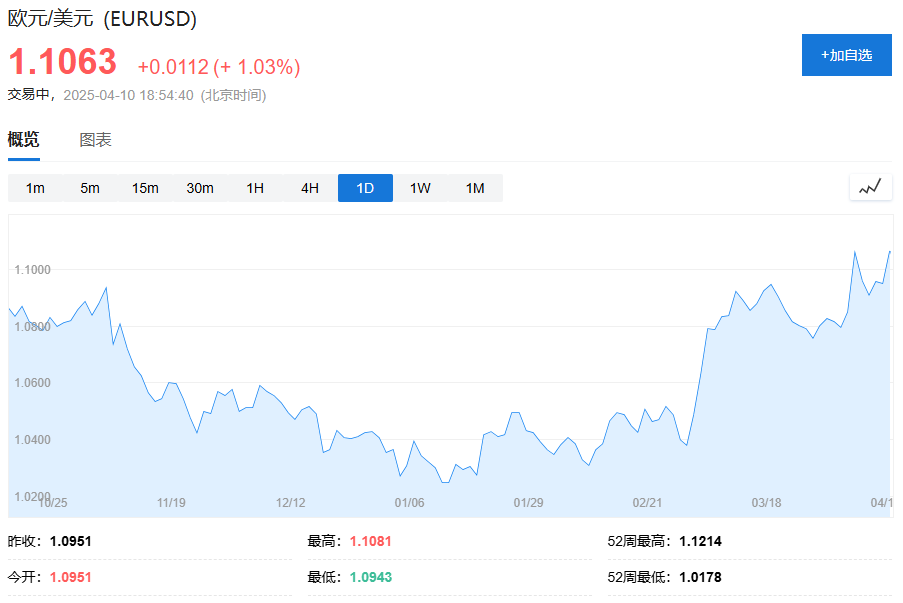Switch to the 概览 tab
The height and width of the screenshot is (603, 903).
24,140
